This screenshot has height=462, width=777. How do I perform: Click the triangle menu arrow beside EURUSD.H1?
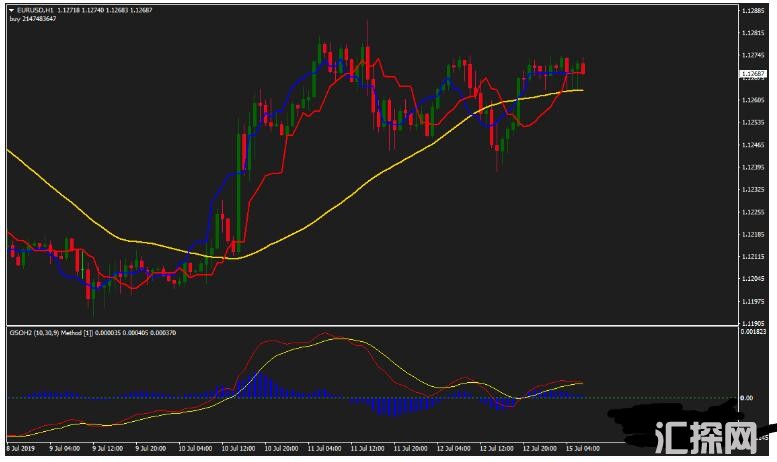click(x=11, y=10)
